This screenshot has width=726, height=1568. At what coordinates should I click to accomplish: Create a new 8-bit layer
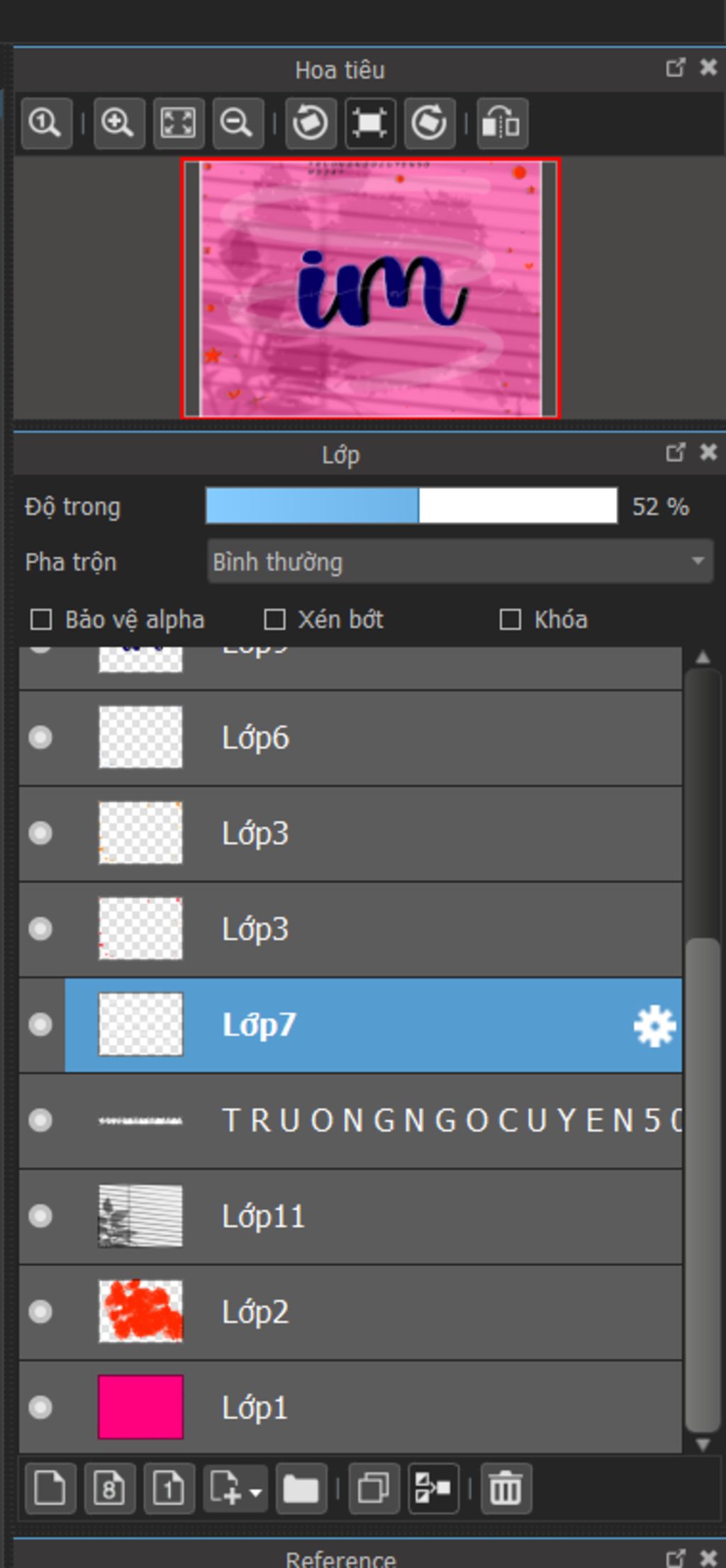click(109, 1488)
